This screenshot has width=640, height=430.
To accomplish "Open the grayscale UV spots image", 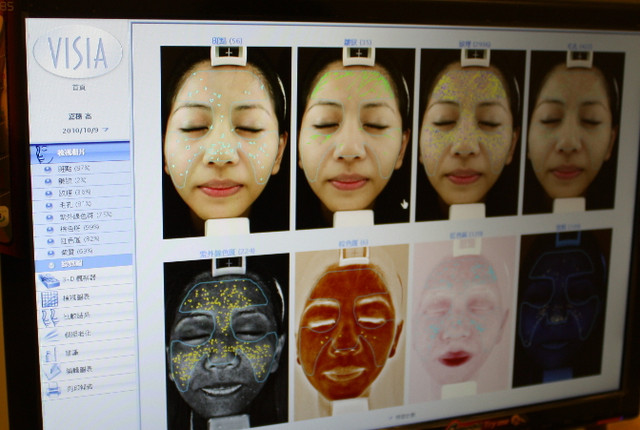I will point(226,340).
